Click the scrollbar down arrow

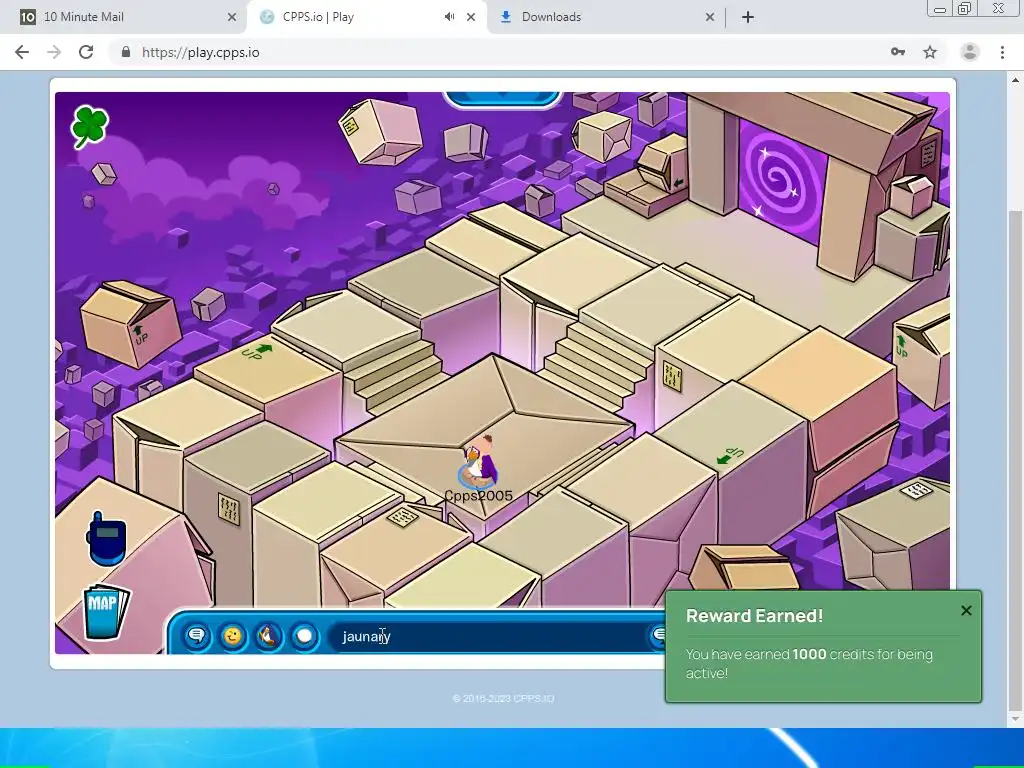[1015, 719]
